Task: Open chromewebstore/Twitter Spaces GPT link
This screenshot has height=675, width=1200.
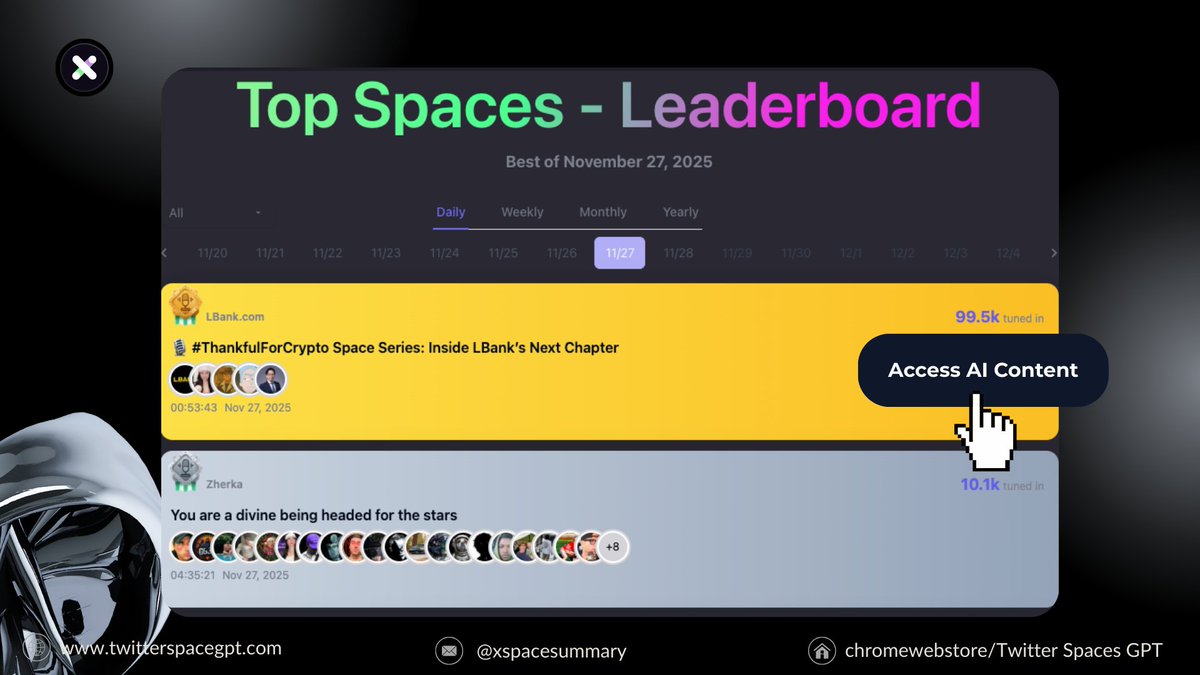Action: click(1004, 651)
